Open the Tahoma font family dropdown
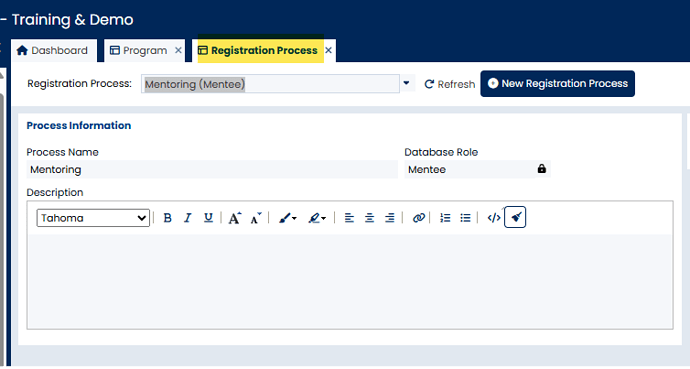The image size is (690, 369). tap(93, 218)
